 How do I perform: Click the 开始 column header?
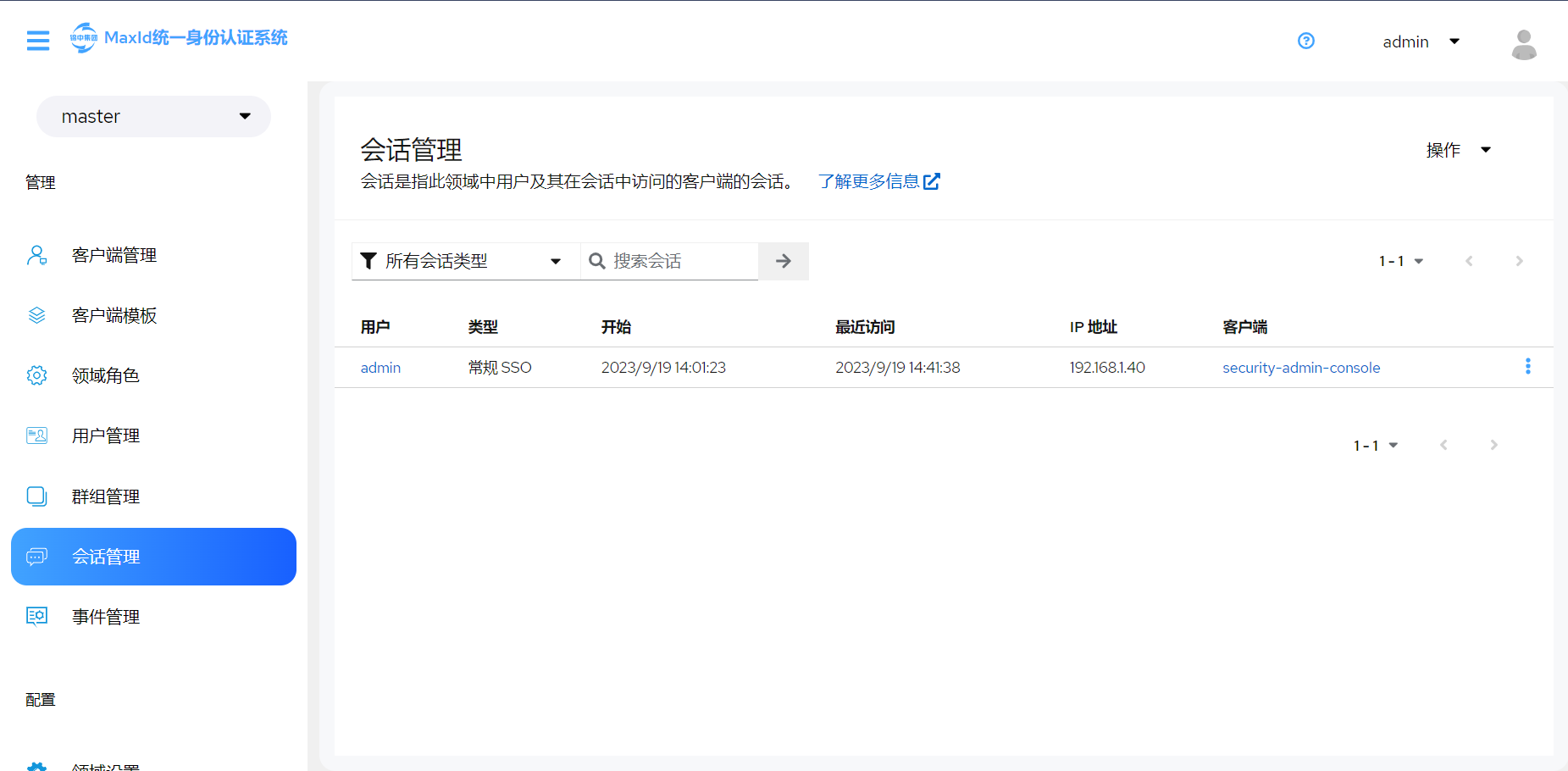click(x=616, y=327)
